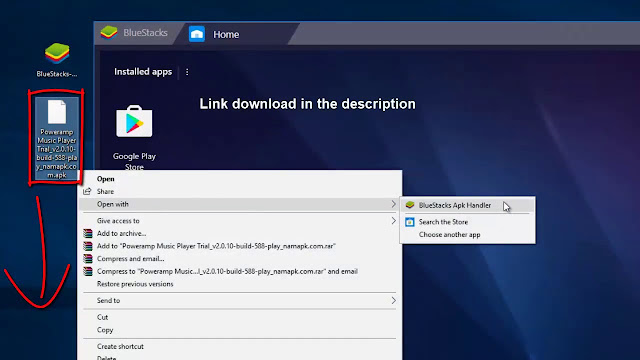The height and width of the screenshot is (360, 640).
Task: Click WinRAR icon beside Compress and email
Action: coord(88,259)
